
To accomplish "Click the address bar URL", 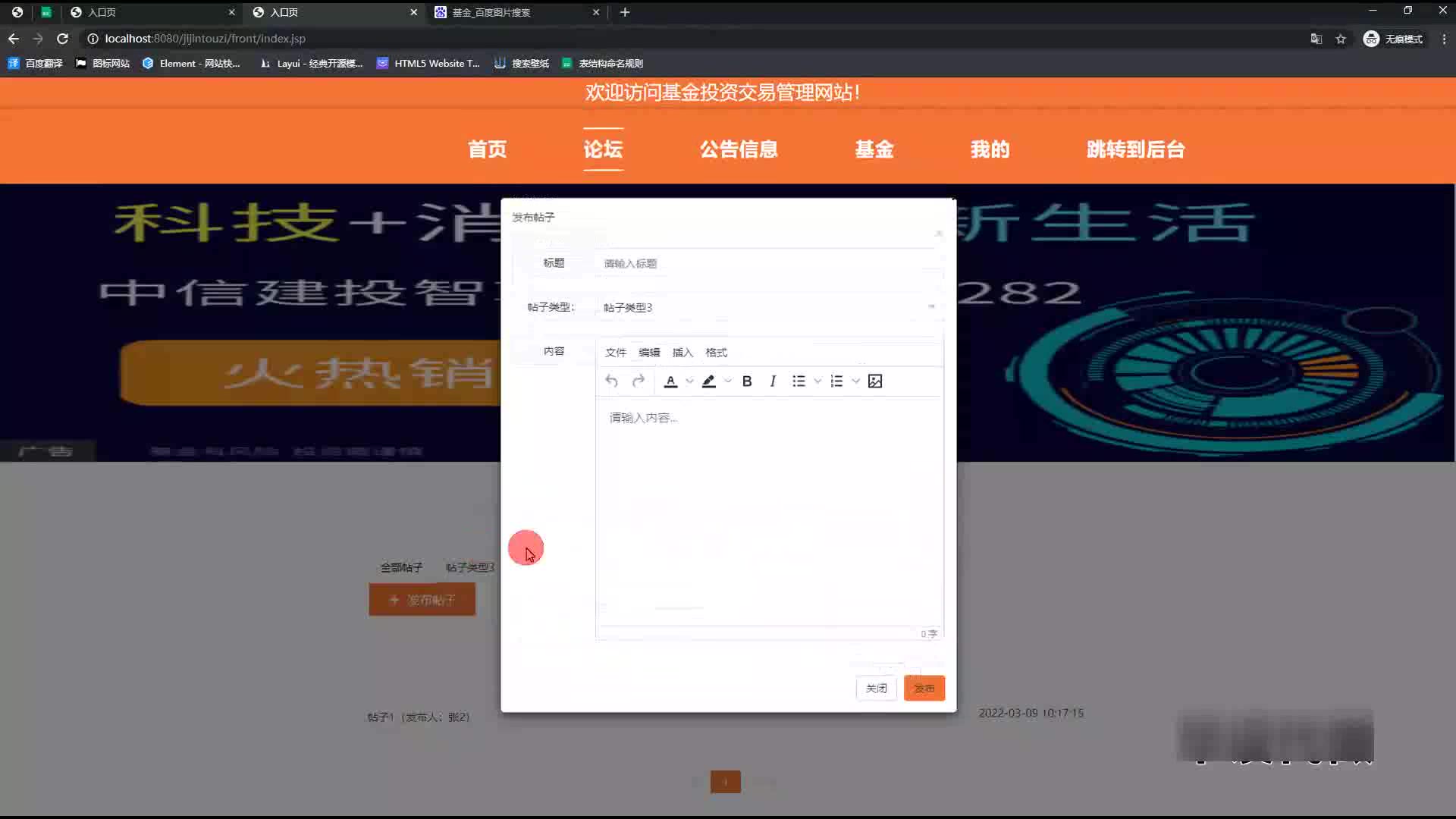I will (205, 39).
